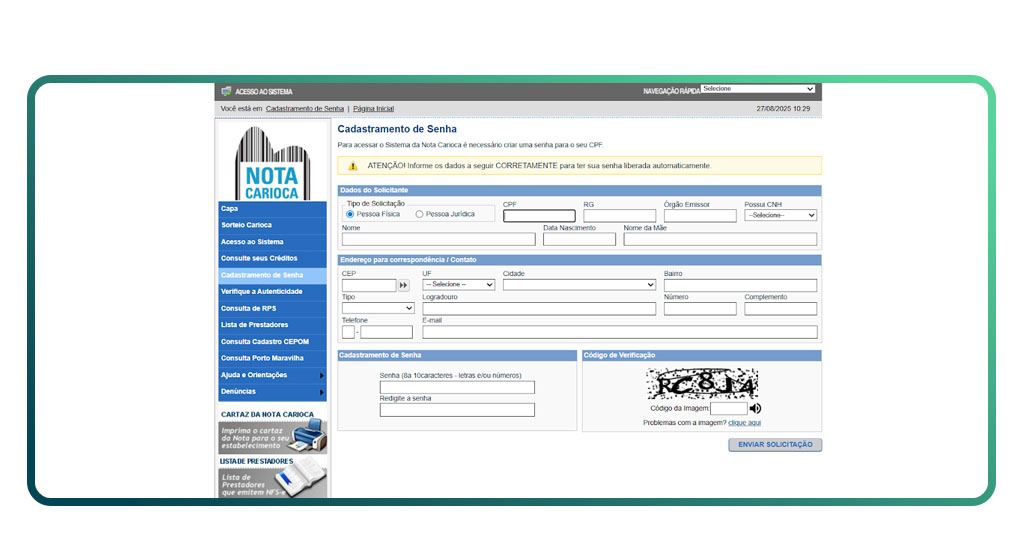Open Sorteio Carioca in the sidebar menu
This screenshot has width=1024, height=536.
(x=247, y=225)
